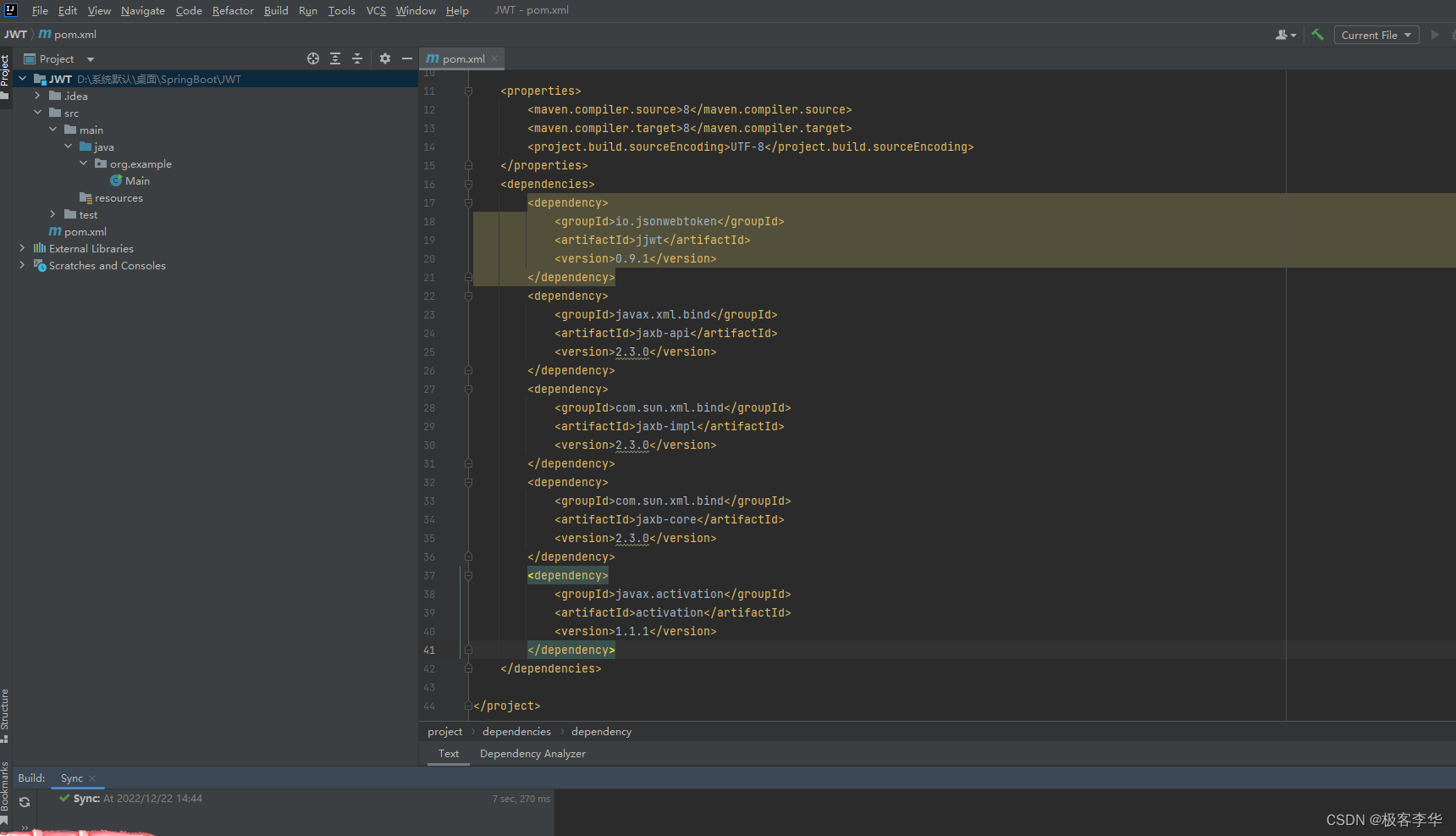Click the reload sync icon in Build panel

25,802
